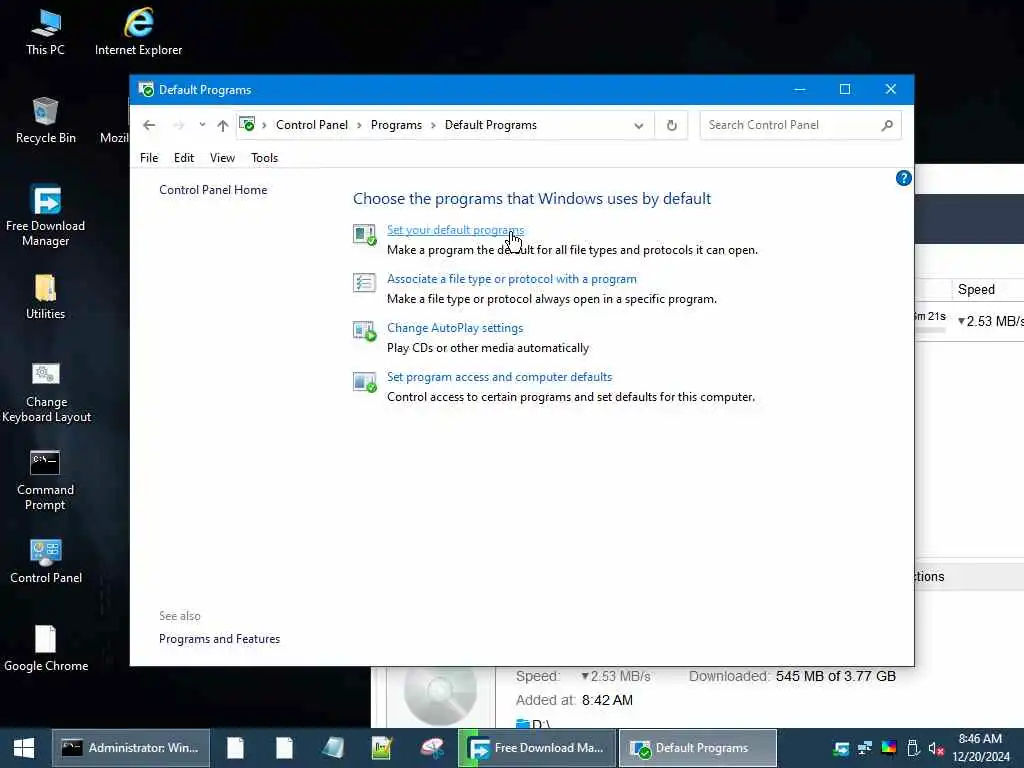The image size is (1024, 768).
Task: Select Free Download Manager desktop icon
Action: (x=45, y=216)
